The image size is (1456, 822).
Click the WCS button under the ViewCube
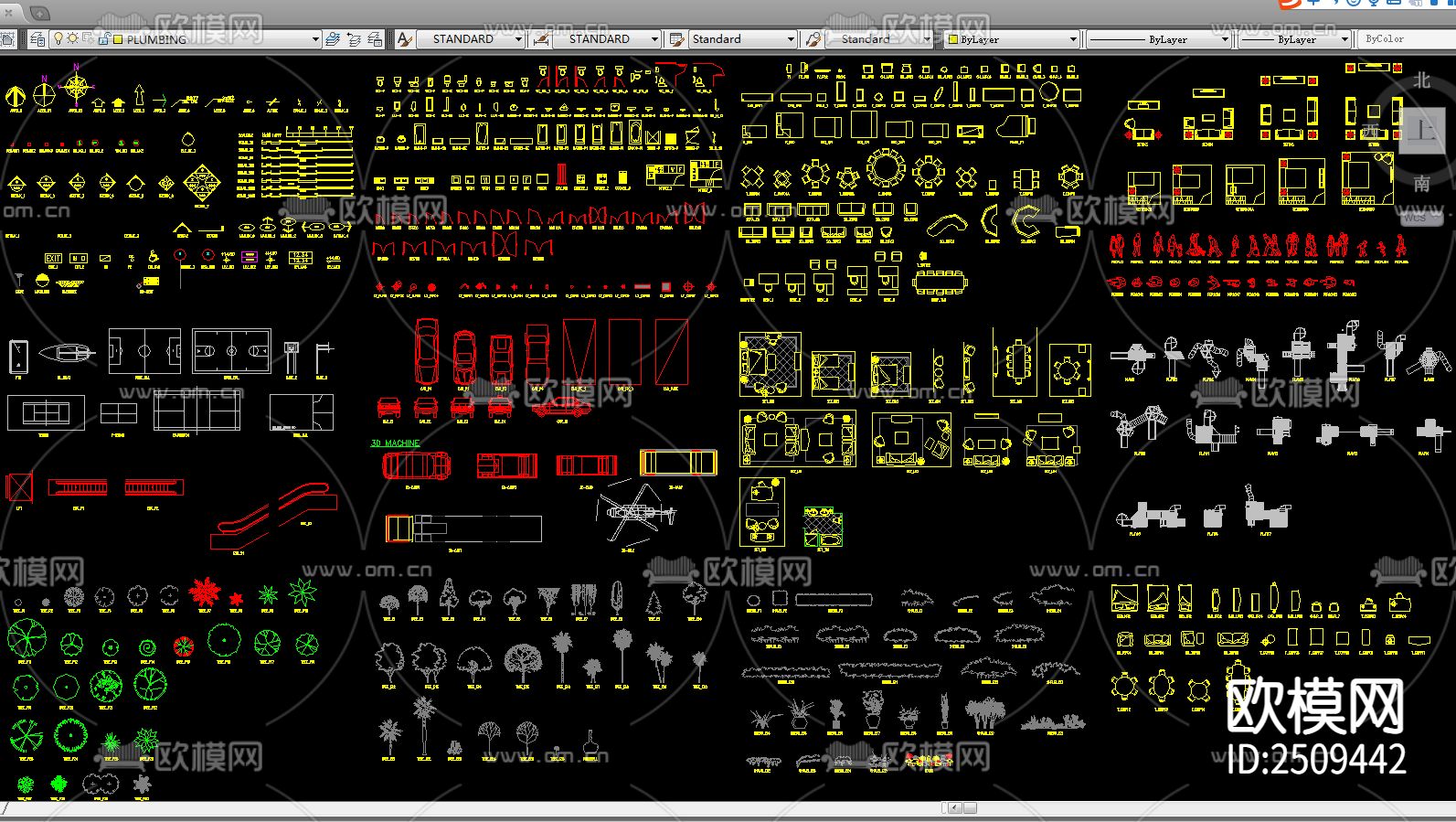[1414, 218]
